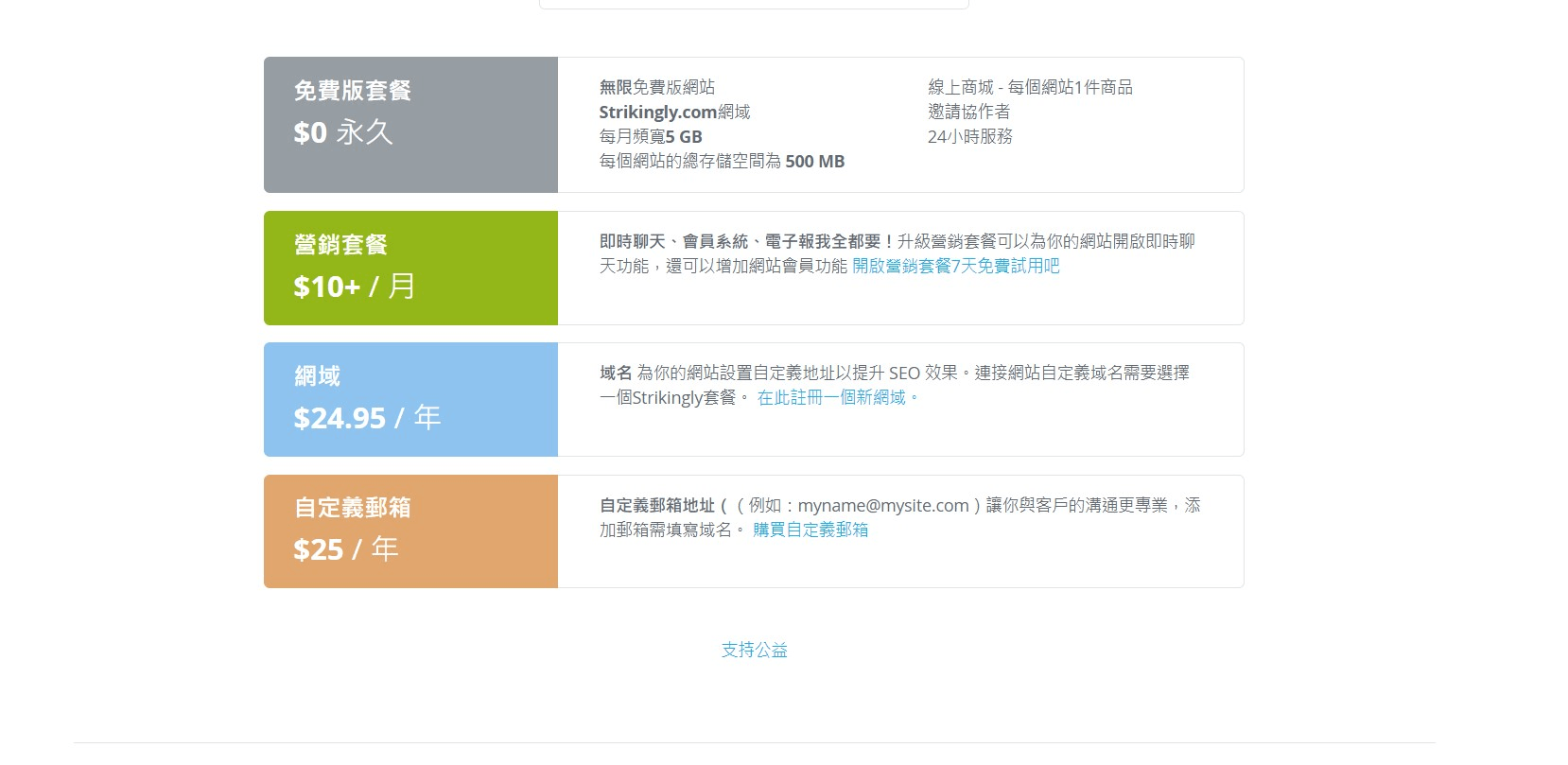
Task: Click the 無限免費版網站 feature text
Action: point(656,88)
